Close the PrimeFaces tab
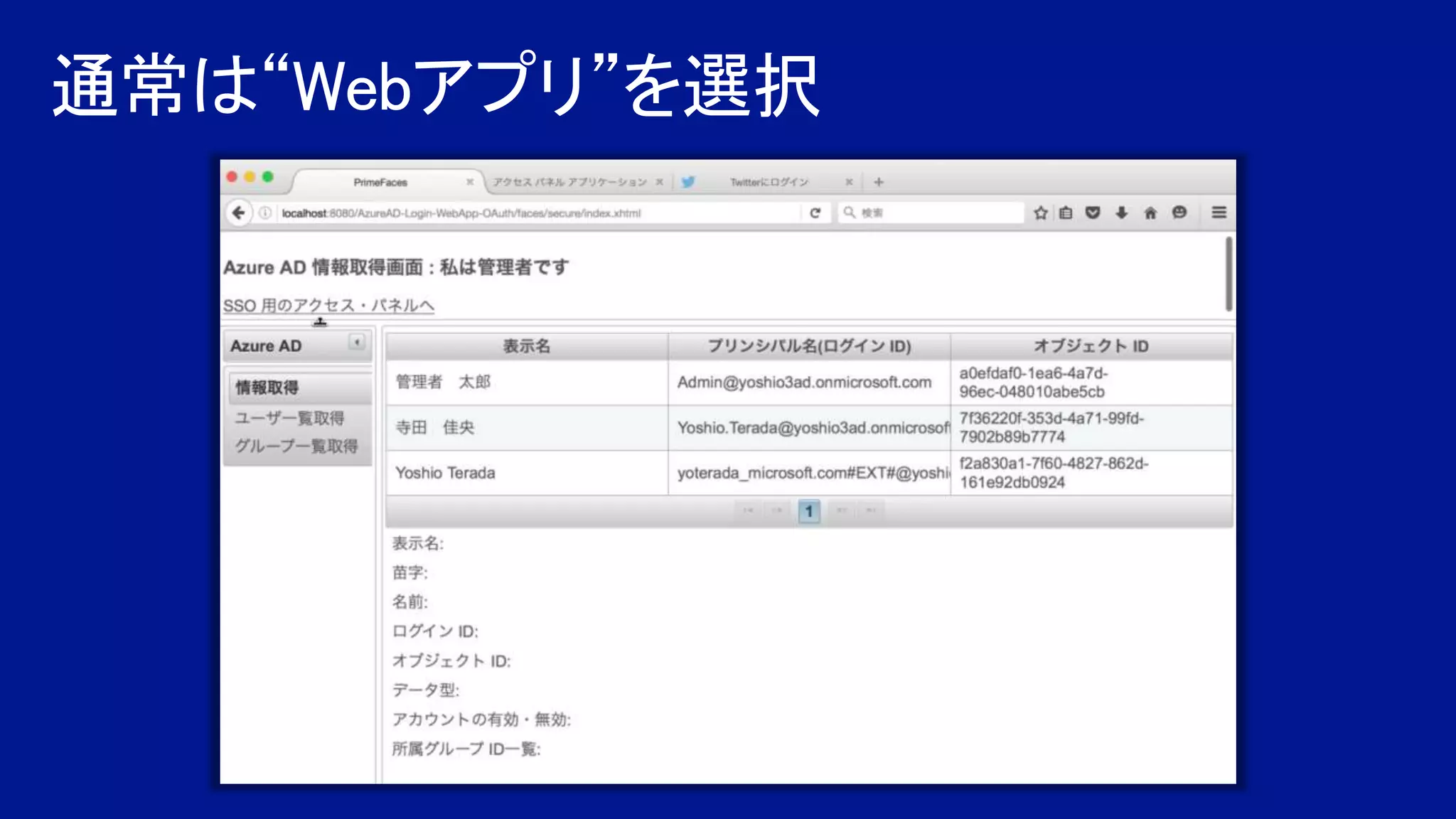Viewport: 1456px width, 819px height. point(470,182)
